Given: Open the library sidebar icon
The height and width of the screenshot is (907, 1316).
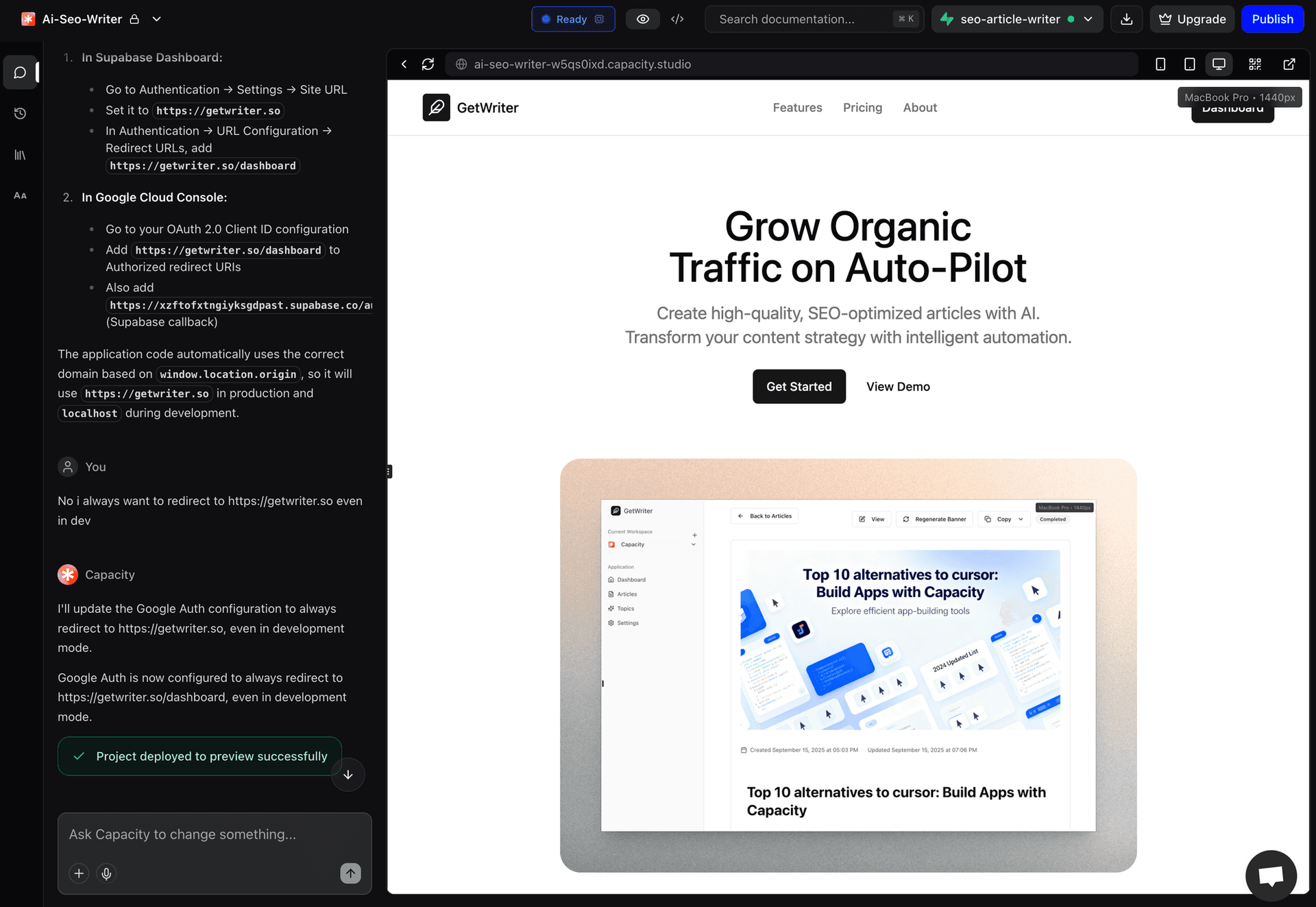Looking at the screenshot, I should point(20,155).
